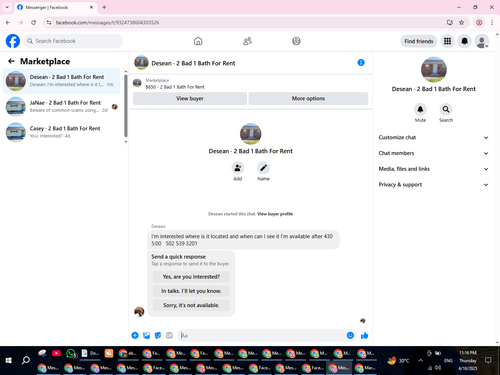
Task: Send 'Yes, are you interested?' quick response
Action: (191, 277)
